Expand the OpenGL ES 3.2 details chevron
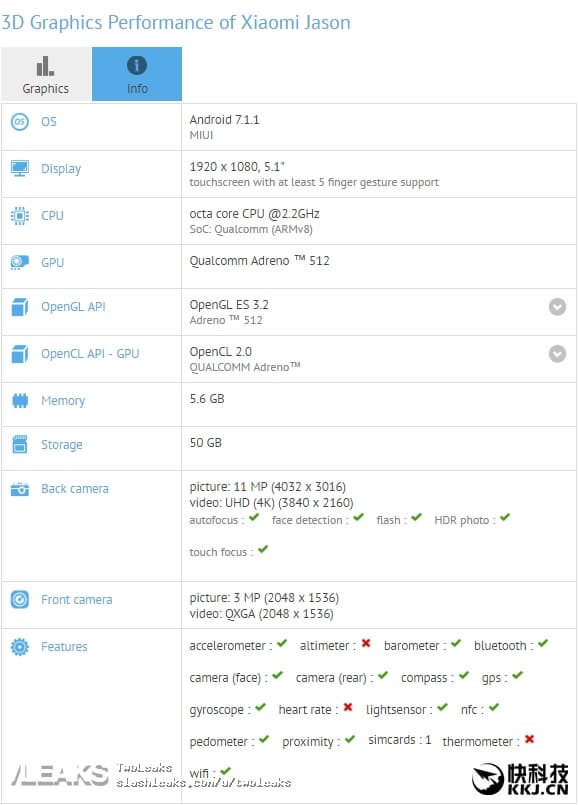578x805 pixels. point(558,309)
